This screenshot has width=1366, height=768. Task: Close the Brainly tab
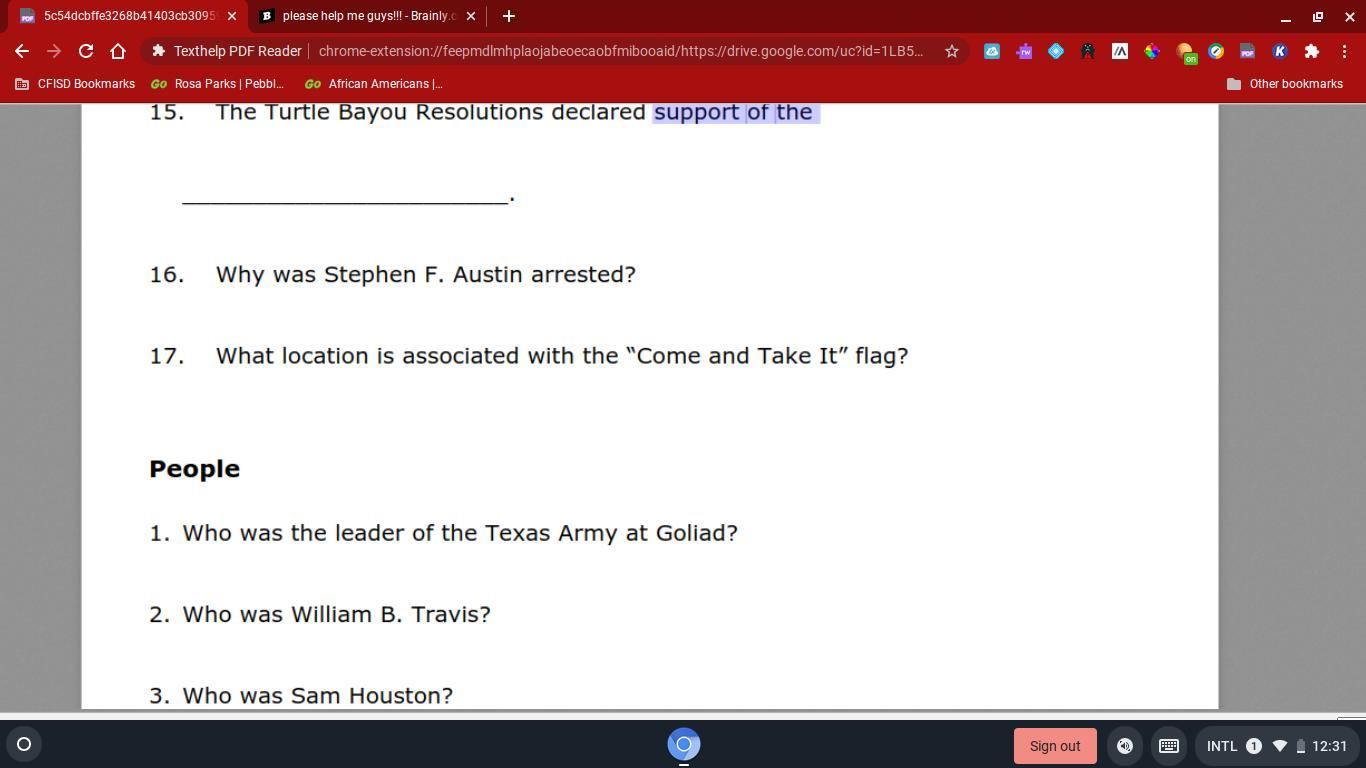click(x=471, y=16)
